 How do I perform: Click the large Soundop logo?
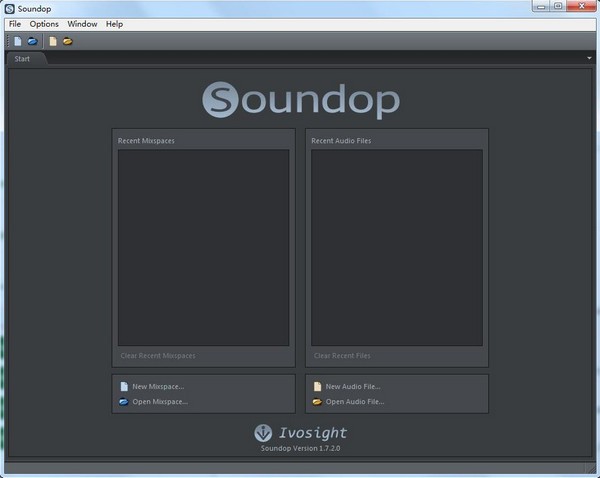click(x=300, y=100)
